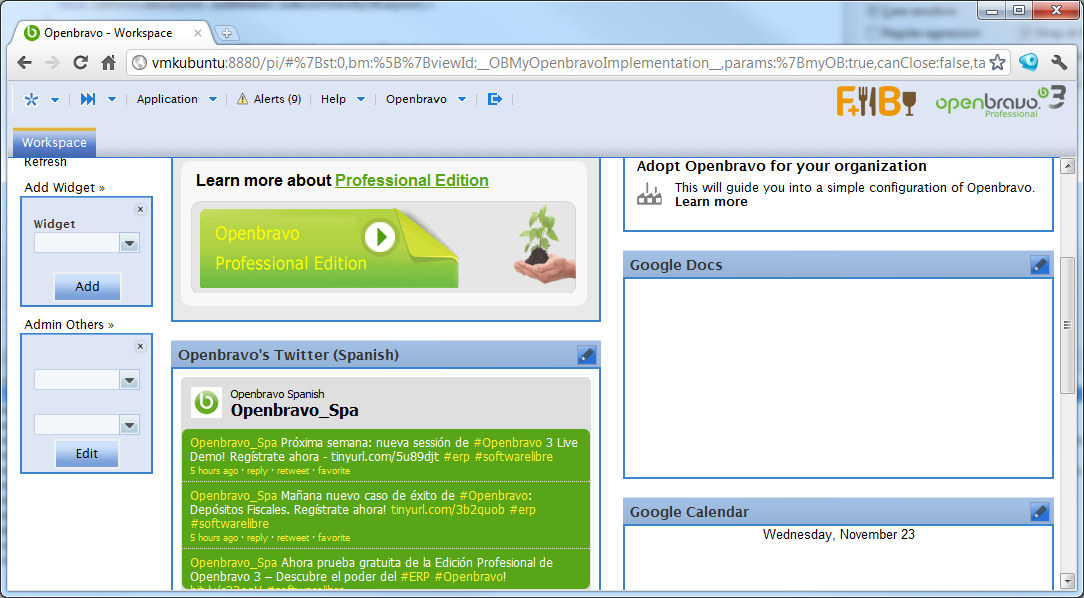
Task: Open tinyurl.com/3b2quob link in tweet
Action: 448,510
